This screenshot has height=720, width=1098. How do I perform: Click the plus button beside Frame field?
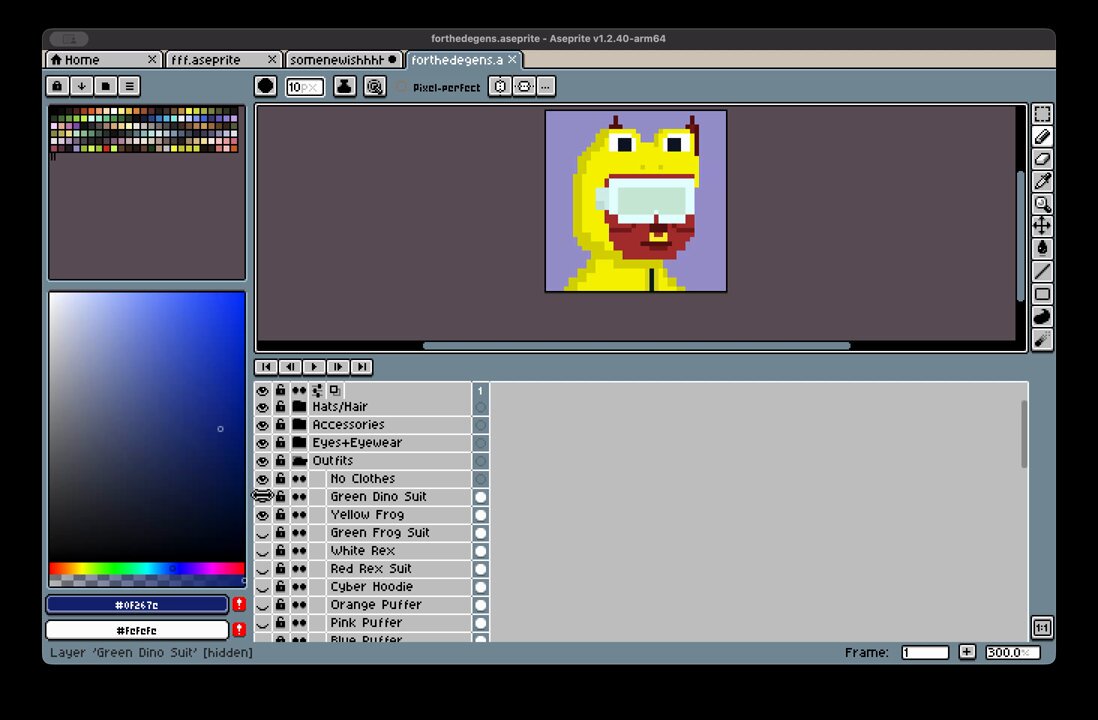[x=967, y=652]
